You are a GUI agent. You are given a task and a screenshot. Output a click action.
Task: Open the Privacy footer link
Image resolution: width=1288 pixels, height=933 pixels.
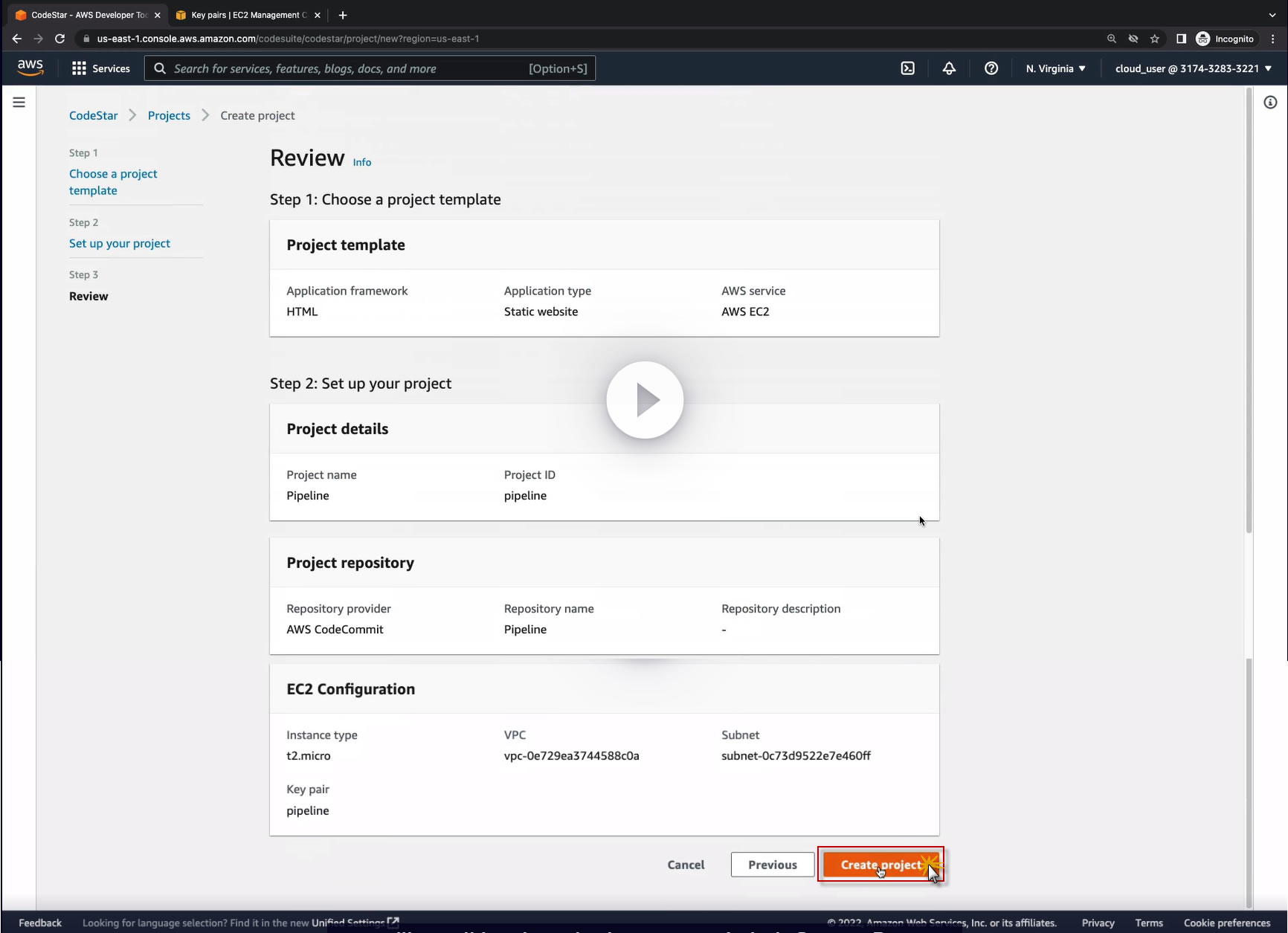tap(1098, 923)
